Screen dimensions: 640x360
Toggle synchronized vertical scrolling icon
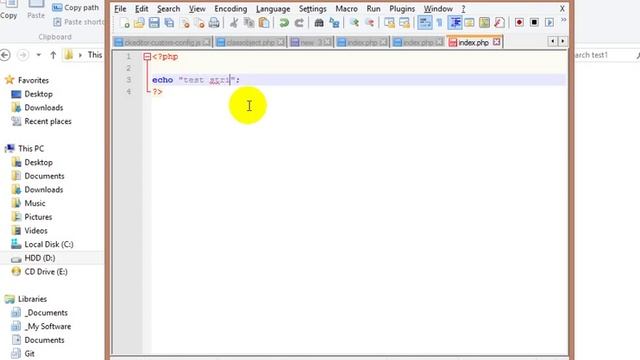click(389, 23)
